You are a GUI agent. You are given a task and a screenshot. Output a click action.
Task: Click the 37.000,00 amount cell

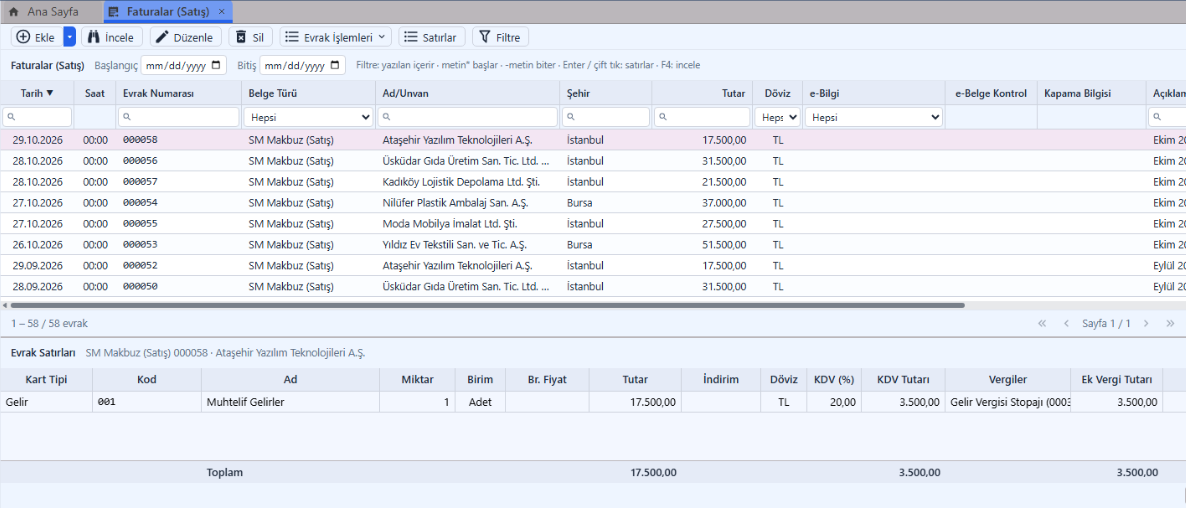click(x=702, y=203)
